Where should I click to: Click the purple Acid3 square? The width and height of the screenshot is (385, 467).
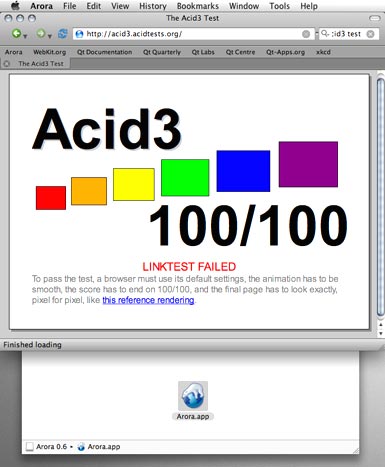pyautogui.click(x=308, y=164)
